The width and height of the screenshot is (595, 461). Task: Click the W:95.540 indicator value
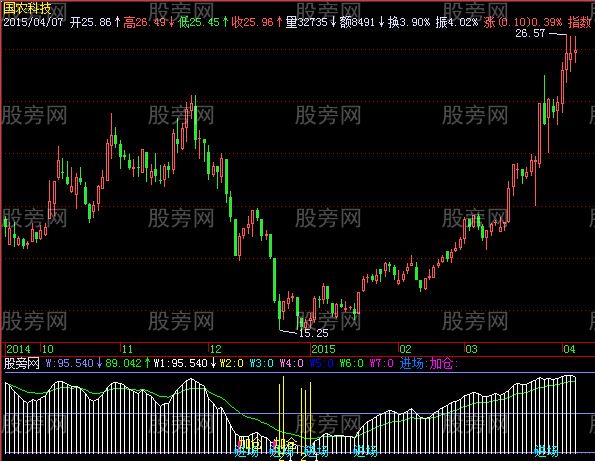[70, 363]
